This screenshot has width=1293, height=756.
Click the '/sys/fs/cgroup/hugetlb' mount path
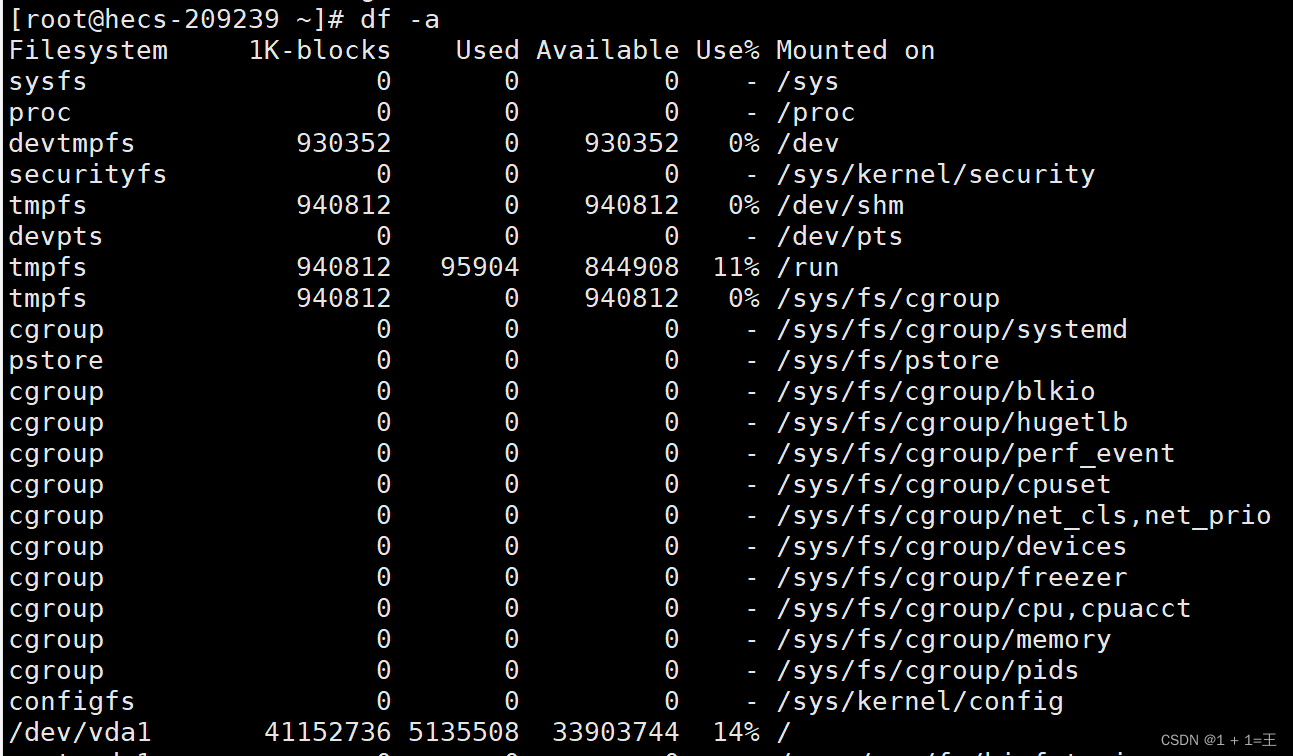pos(952,422)
